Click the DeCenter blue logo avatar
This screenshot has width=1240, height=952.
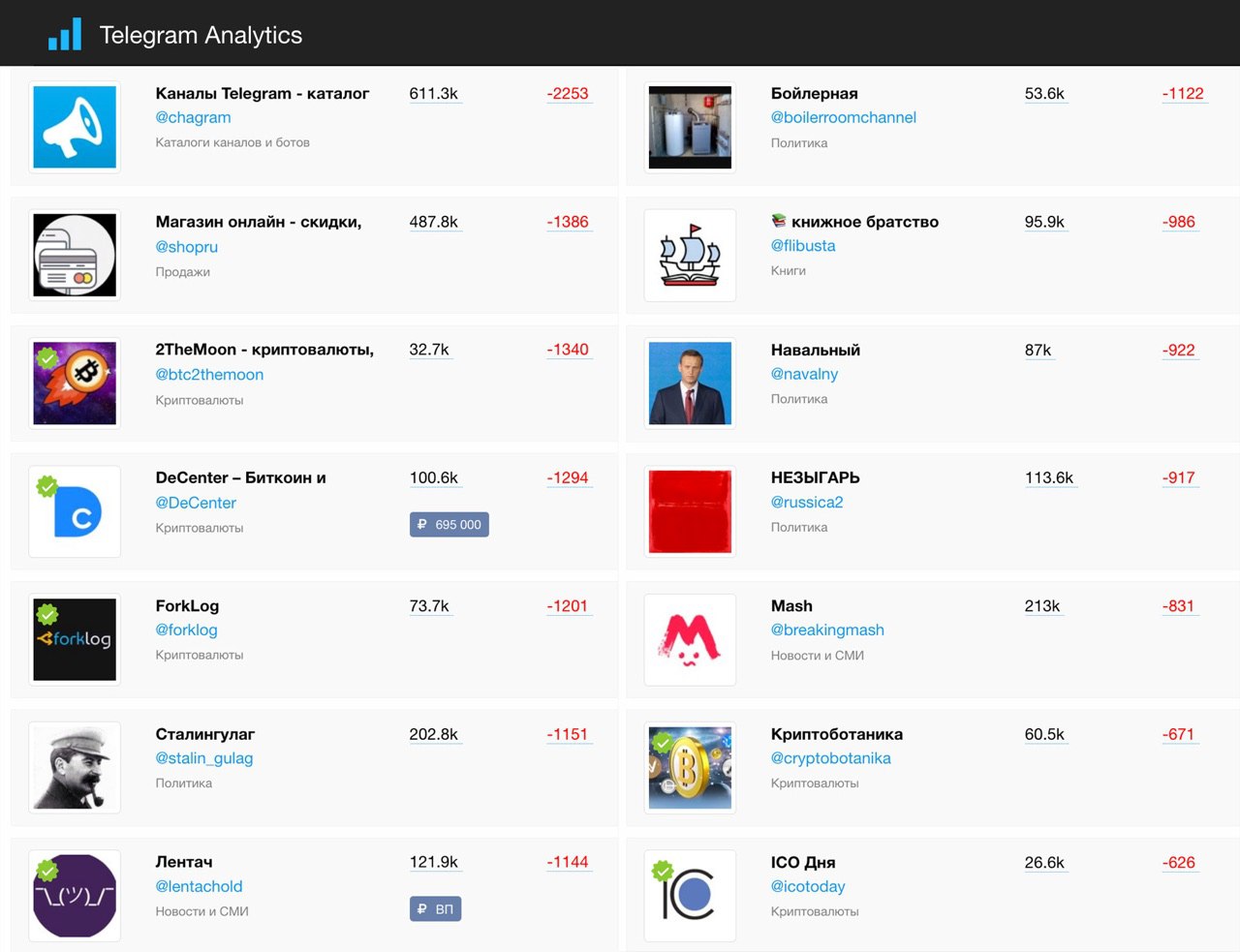75,511
